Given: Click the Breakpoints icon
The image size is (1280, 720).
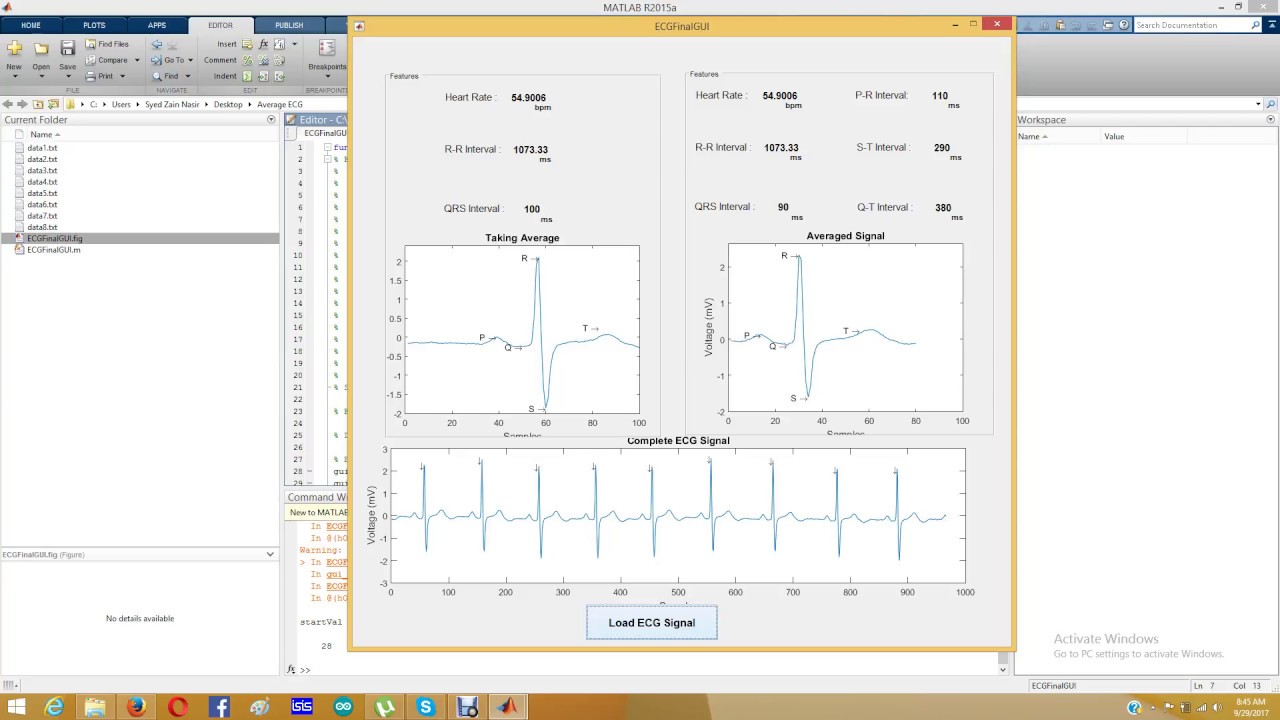Looking at the screenshot, I should click(327, 48).
